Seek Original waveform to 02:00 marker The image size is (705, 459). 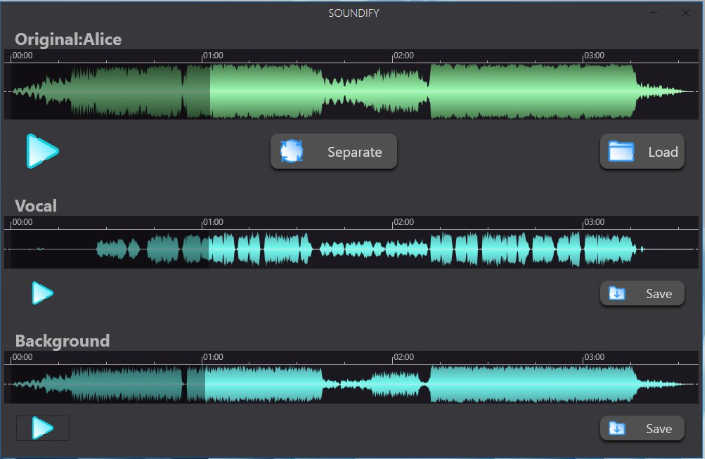coord(403,55)
